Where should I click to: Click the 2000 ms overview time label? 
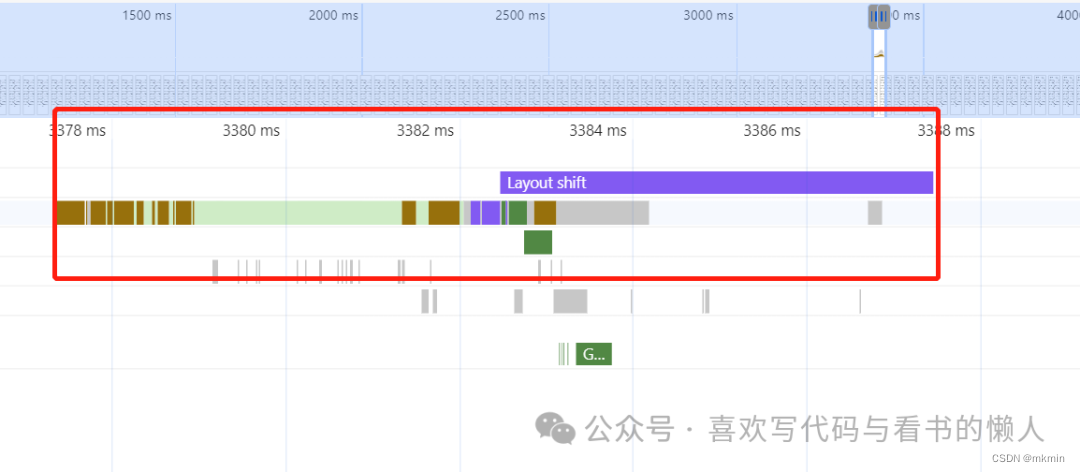[333, 15]
